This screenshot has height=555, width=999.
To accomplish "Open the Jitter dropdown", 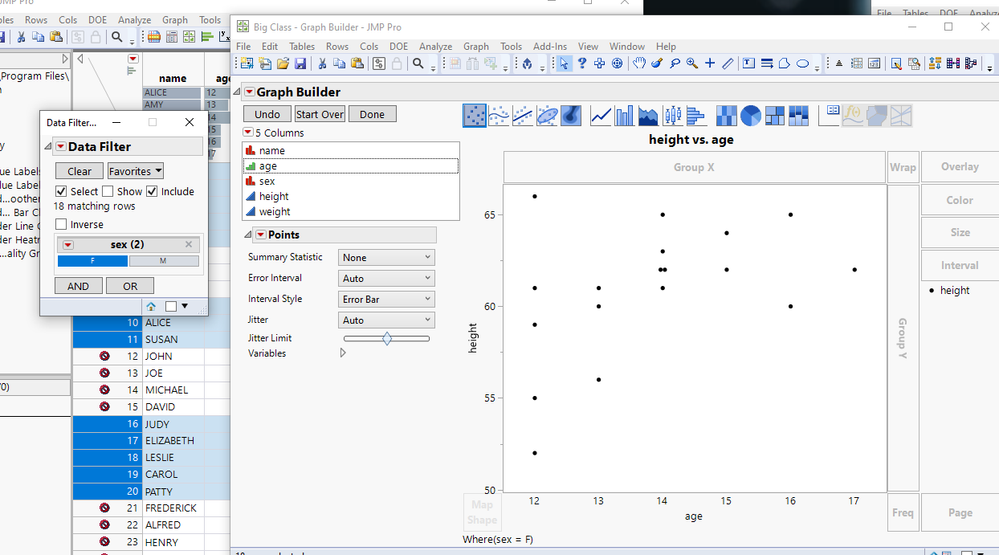I will [386, 320].
